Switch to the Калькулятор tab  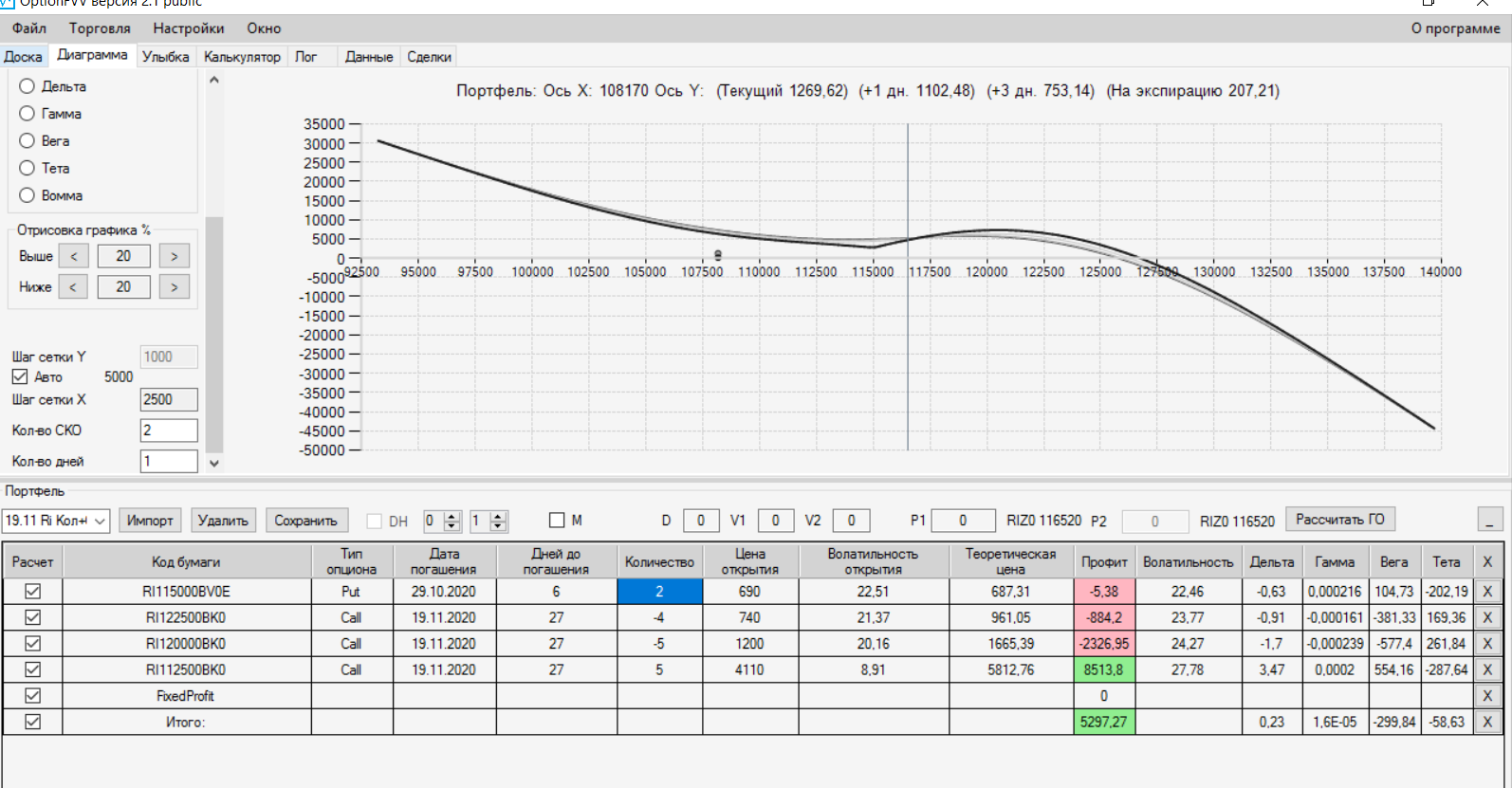click(242, 57)
